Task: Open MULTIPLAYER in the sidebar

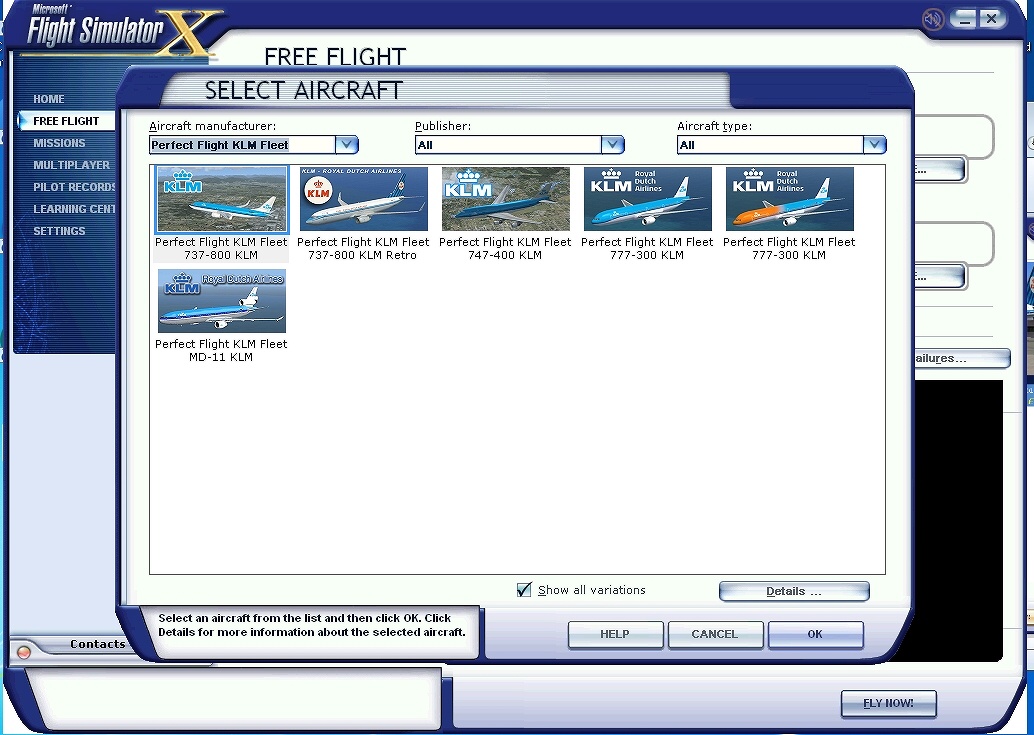Action: pos(71,165)
